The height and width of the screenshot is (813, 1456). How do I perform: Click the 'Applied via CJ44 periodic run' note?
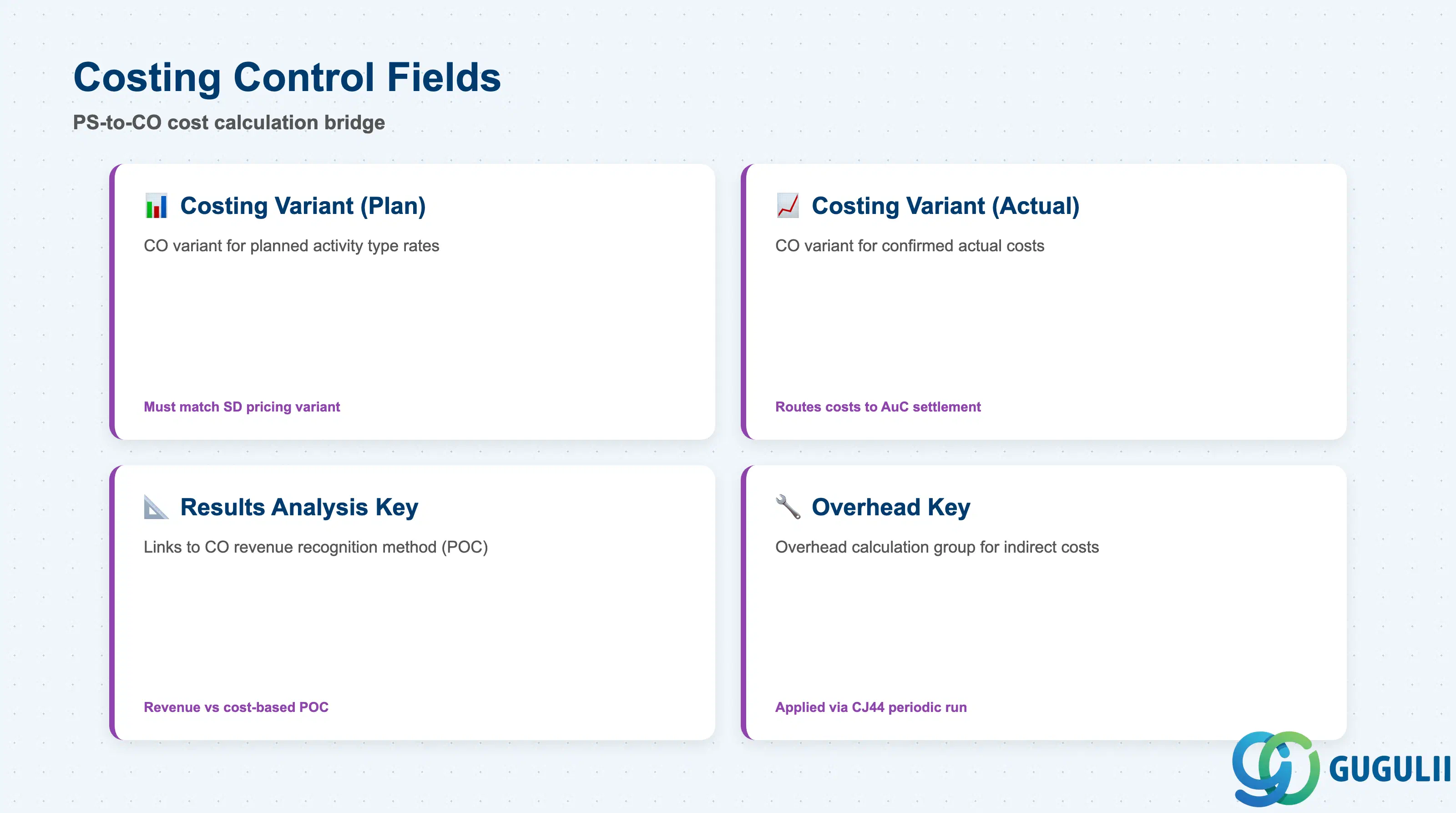click(871, 707)
